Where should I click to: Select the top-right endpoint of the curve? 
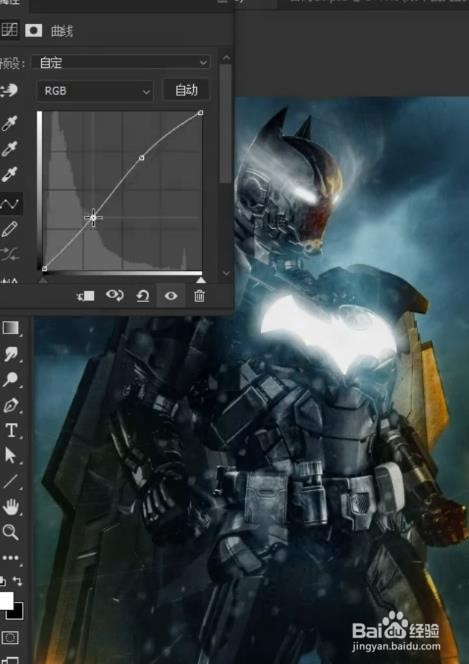201,113
